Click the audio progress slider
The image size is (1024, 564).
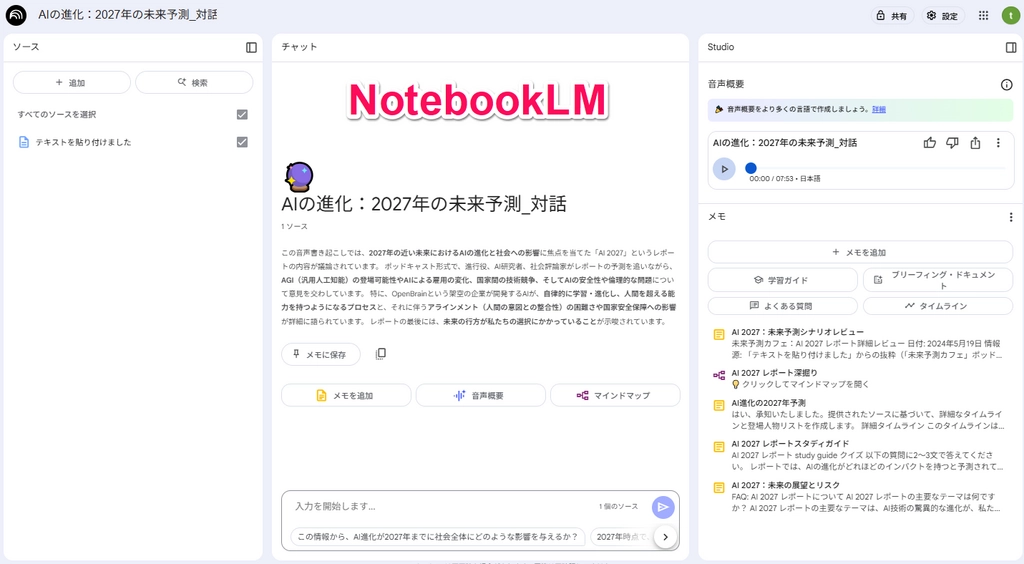[860, 168]
